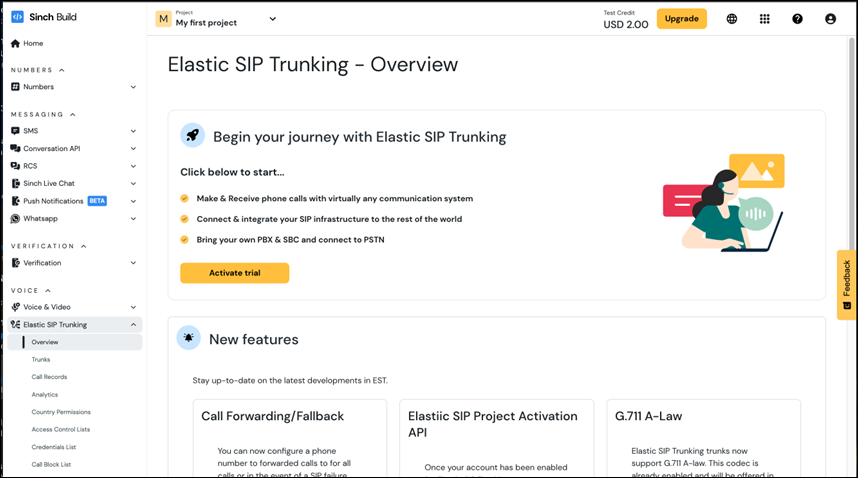Open the user account profile icon
The width and height of the screenshot is (858, 478).
tap(830, 19)
